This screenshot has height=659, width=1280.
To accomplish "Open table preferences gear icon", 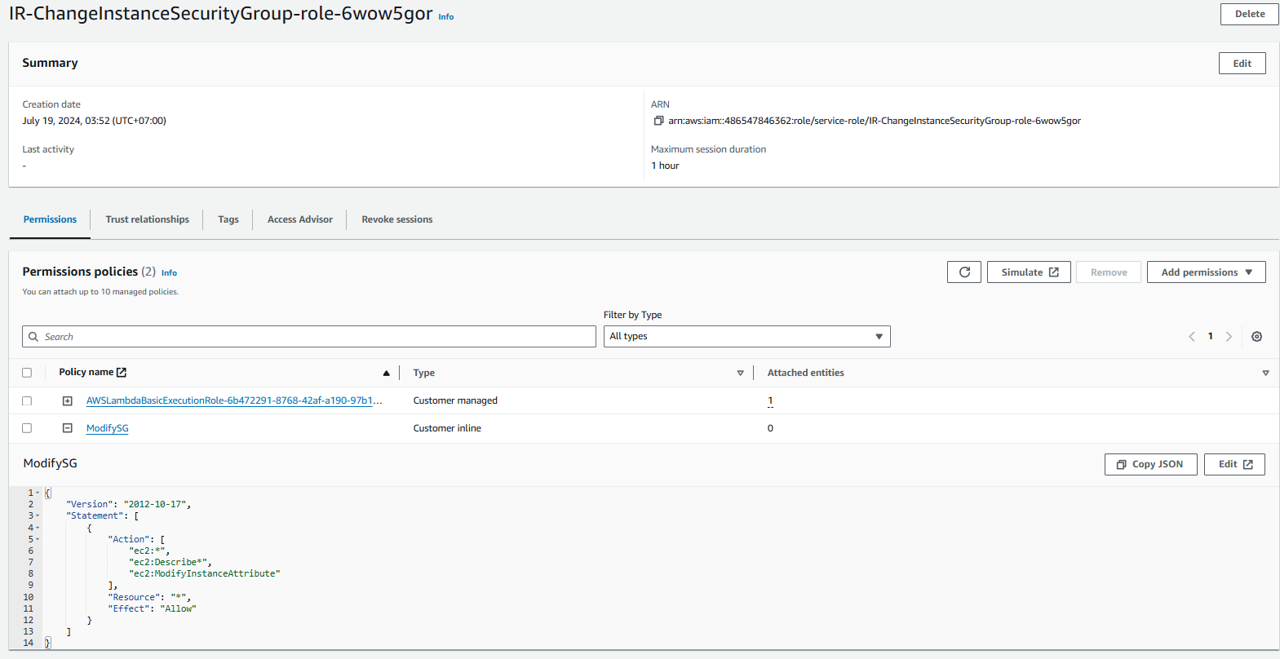I will [1257, 336].
